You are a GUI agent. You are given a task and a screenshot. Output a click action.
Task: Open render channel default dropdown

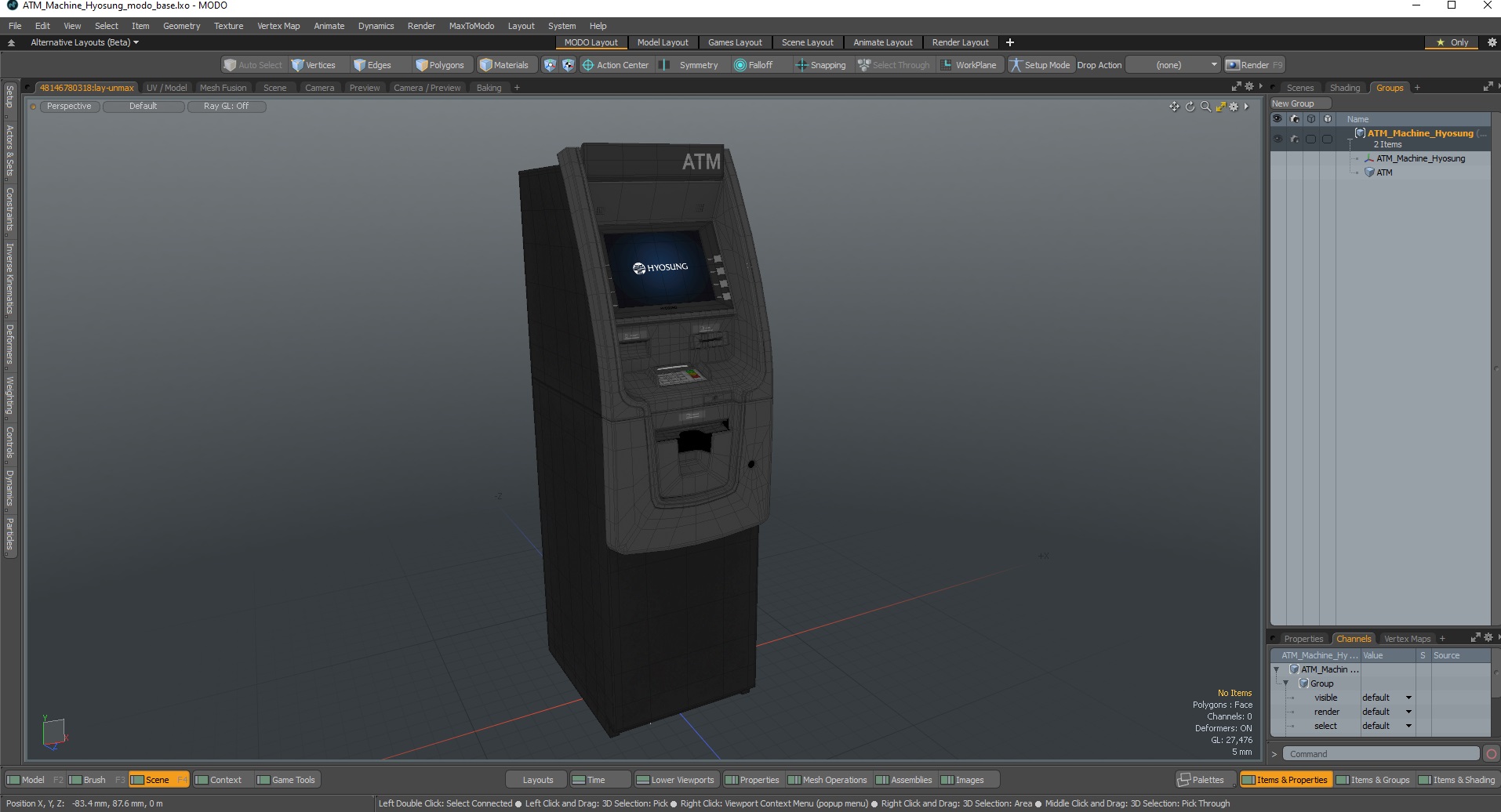pos(1387,712)
